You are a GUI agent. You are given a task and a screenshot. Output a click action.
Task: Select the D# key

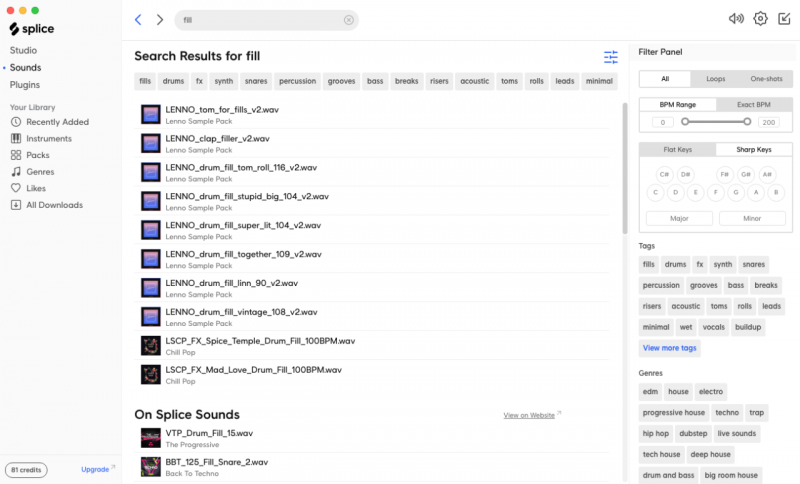coord(685,174)
